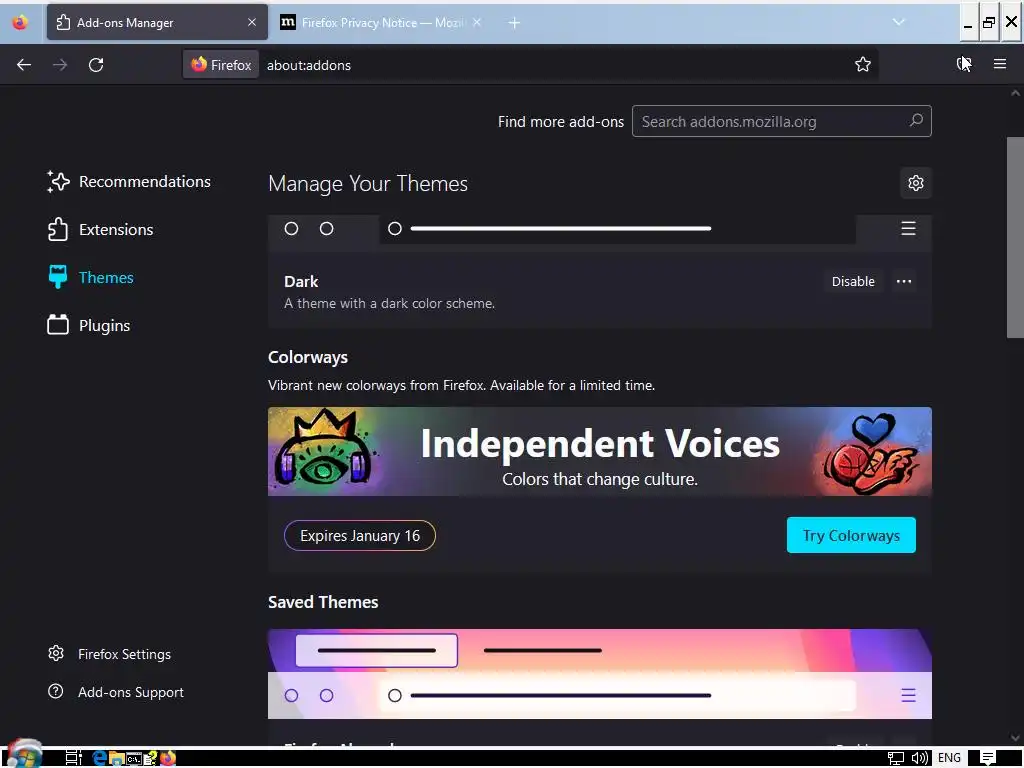This screenshot has height=768, width=1024.
Task: Click the Colorways heading
Action: click(308, 357)
